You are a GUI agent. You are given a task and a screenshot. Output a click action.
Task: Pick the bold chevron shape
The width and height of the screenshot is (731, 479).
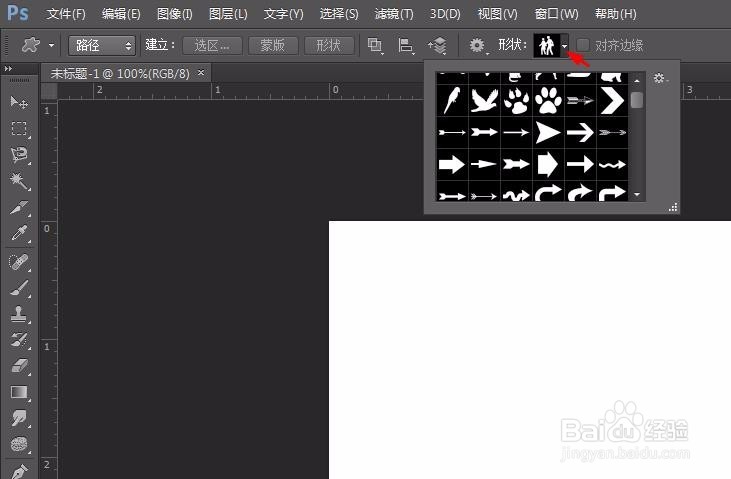pyautogui.click(x=612, y=100)
